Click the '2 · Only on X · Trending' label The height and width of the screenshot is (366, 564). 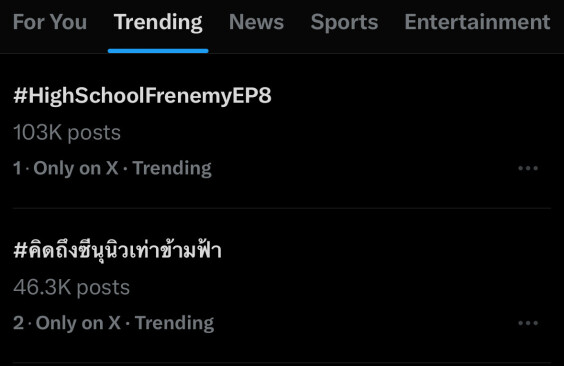pyautogui.click(x=114, y=323)
